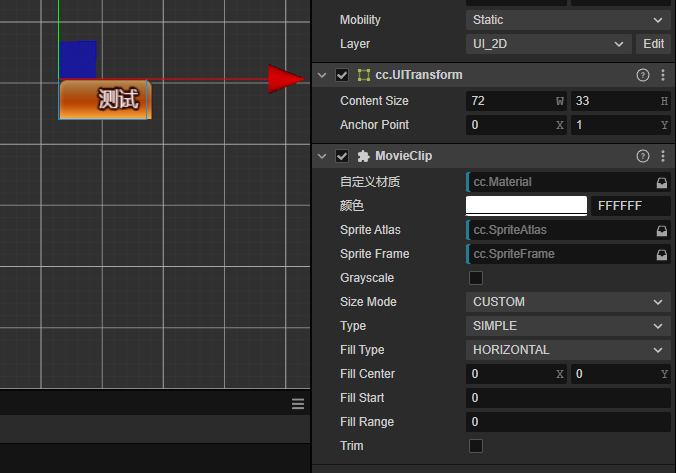
Task: Open MovieClip more options menu
Action: point(663,156)
